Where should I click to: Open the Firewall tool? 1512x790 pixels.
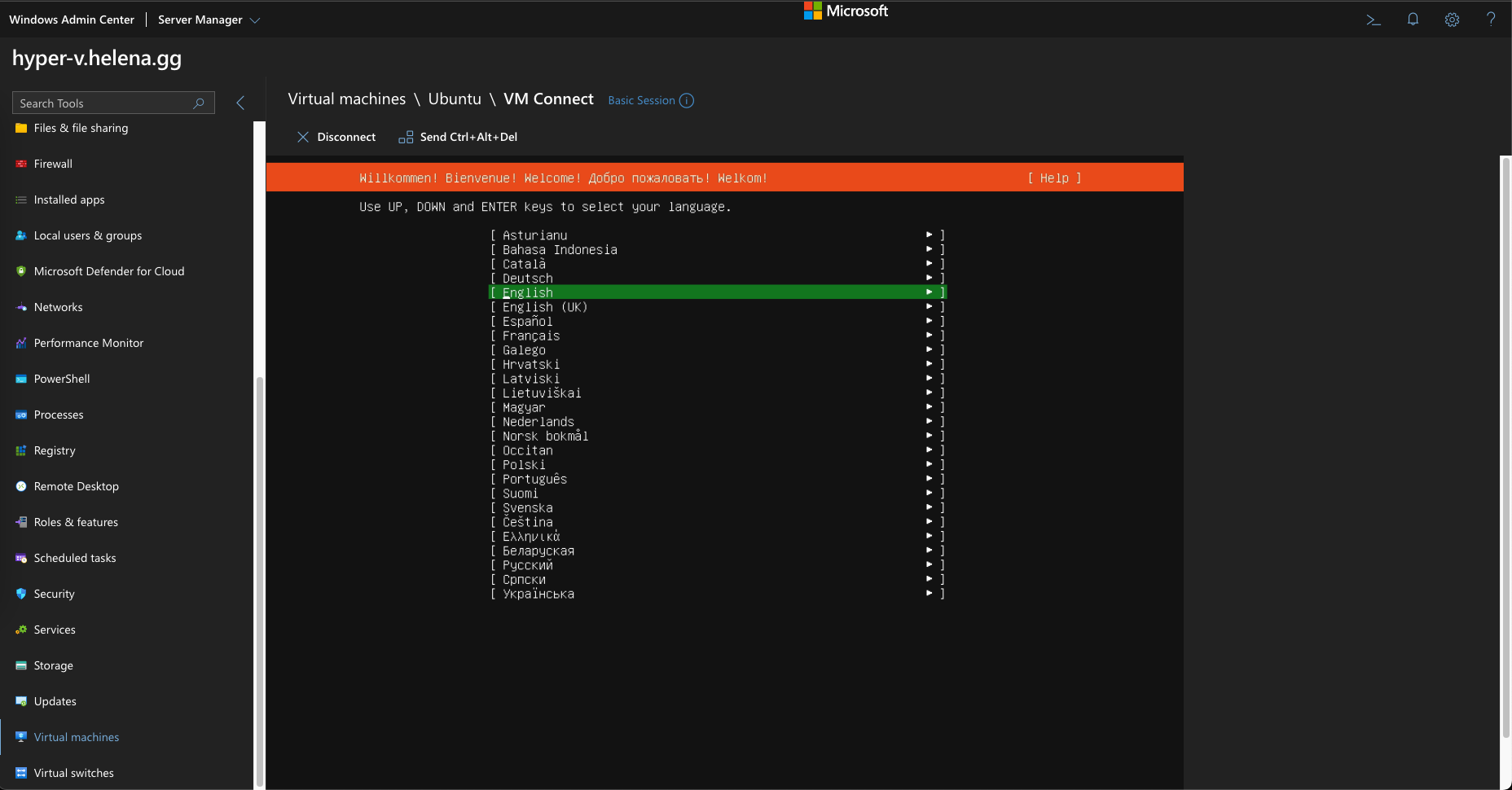coord(53,164)
